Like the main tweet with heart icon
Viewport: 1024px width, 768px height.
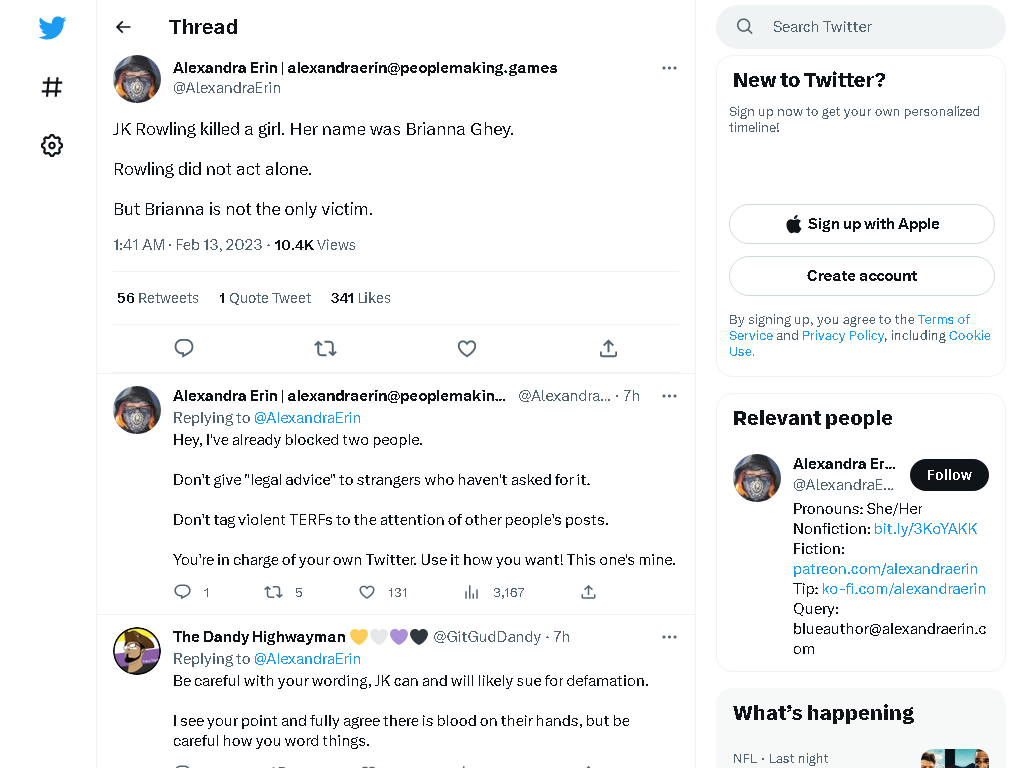pos(467,348)
